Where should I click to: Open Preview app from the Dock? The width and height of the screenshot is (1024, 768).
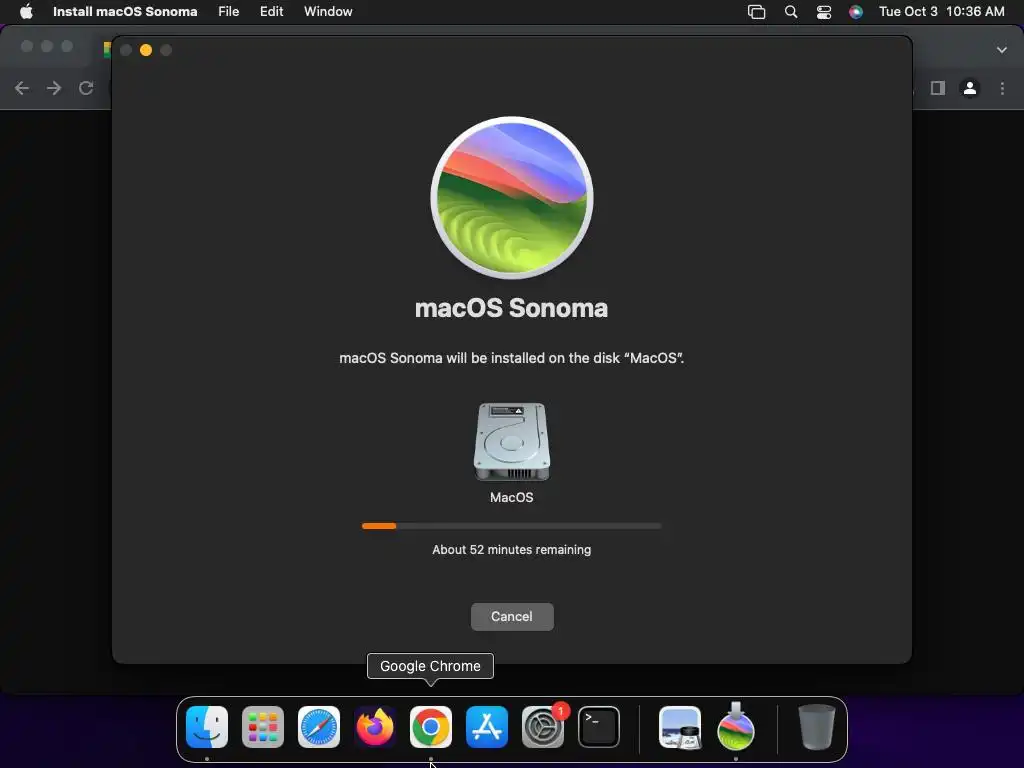pyautogui.click(x=680, y=727)
